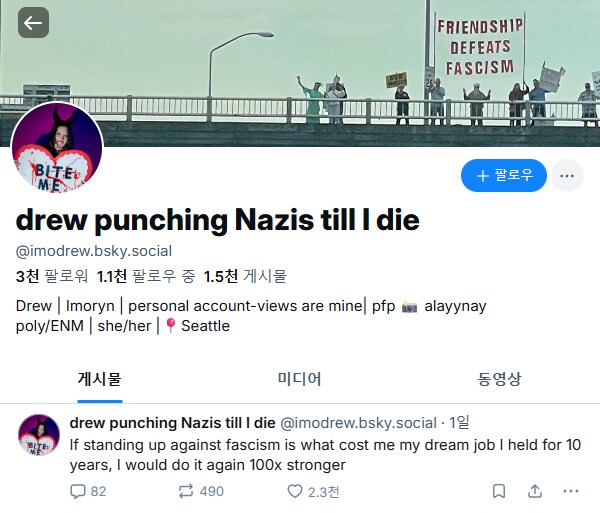Click the back arrow button
Screen dimensions: 600x513
(33, 22)
